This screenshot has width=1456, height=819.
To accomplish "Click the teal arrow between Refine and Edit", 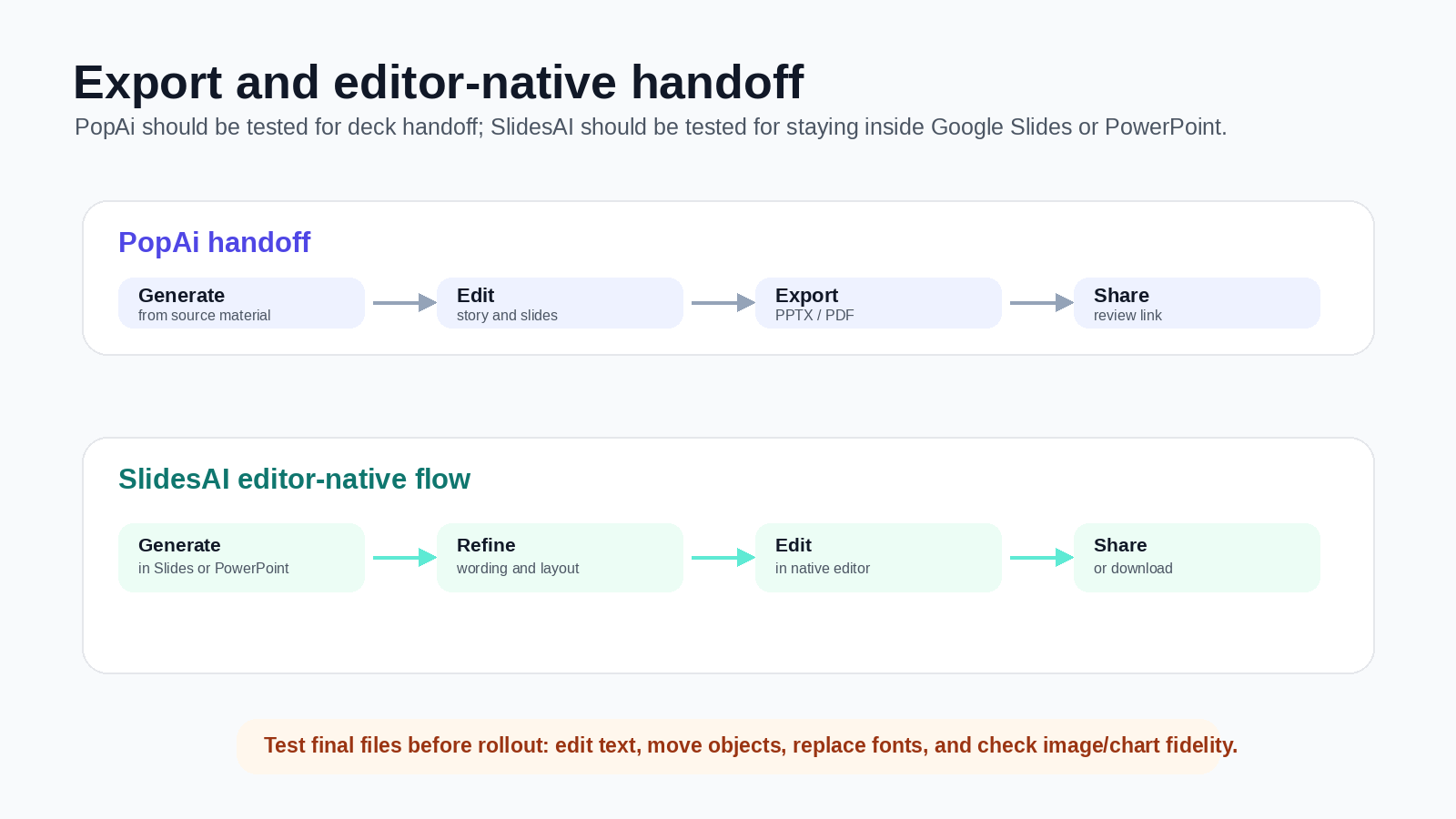I will 723,558.
